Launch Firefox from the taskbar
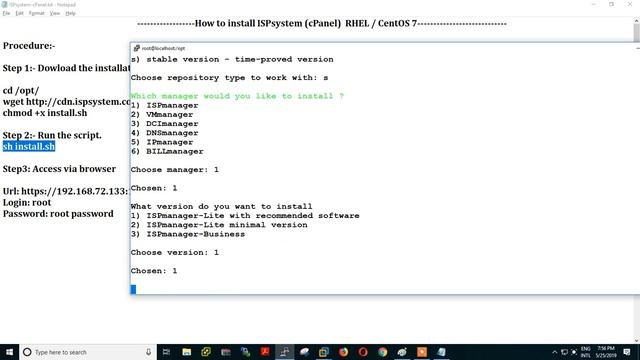Screen dimensions: 640x360 [343, 352]
